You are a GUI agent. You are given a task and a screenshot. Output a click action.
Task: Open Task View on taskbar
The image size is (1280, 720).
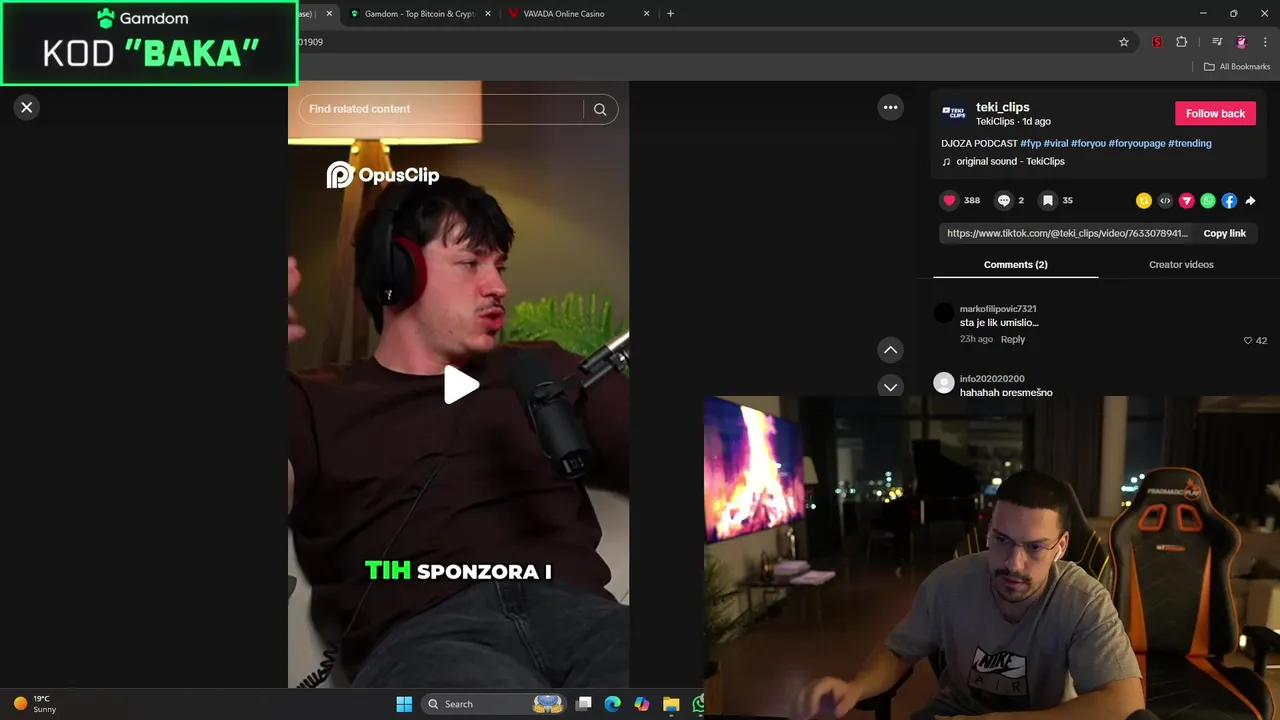tap(584, 704)
